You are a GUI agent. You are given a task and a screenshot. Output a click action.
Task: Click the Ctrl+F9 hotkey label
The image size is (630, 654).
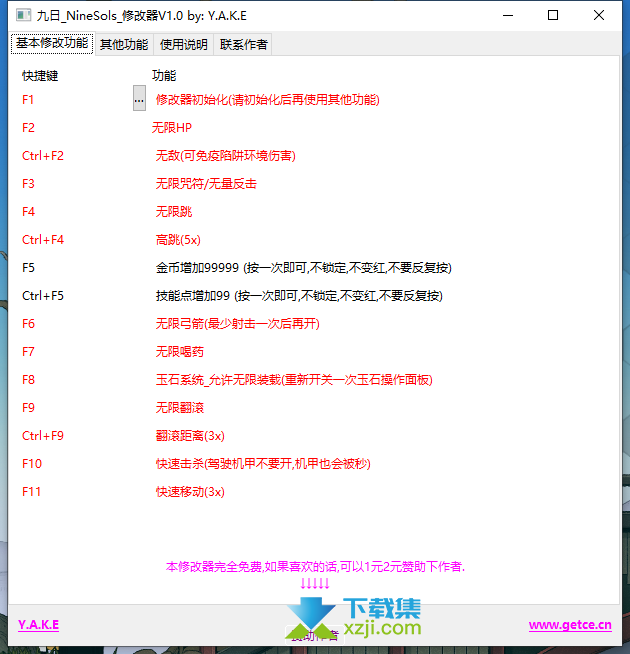43,436
